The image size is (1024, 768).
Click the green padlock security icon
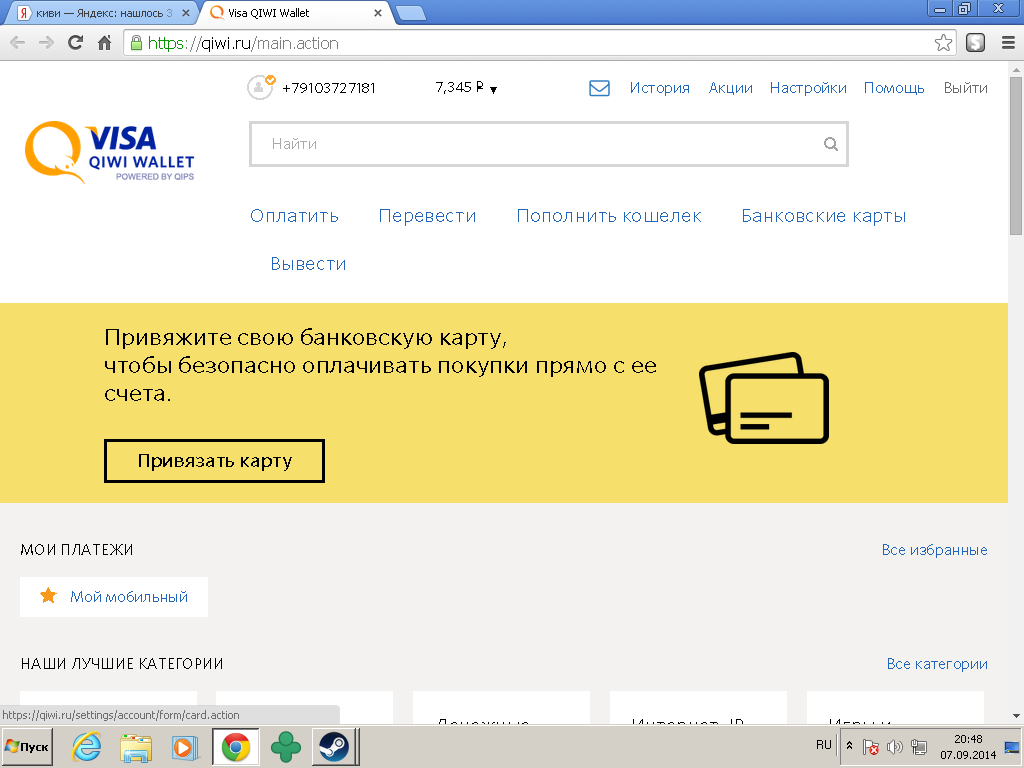click(136, 43)
